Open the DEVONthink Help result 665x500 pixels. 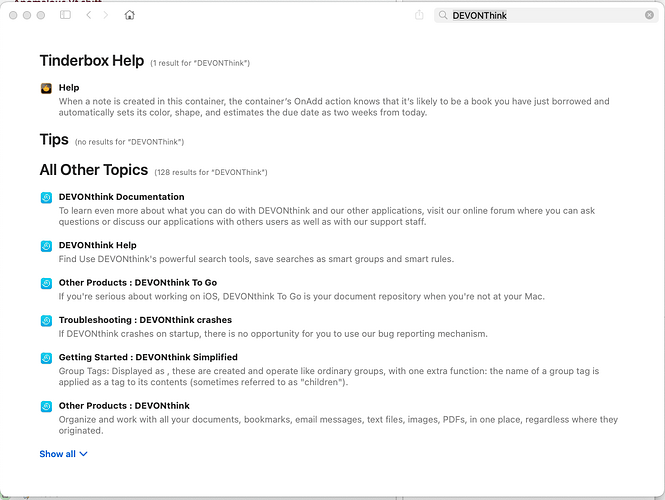click(97, 245)
